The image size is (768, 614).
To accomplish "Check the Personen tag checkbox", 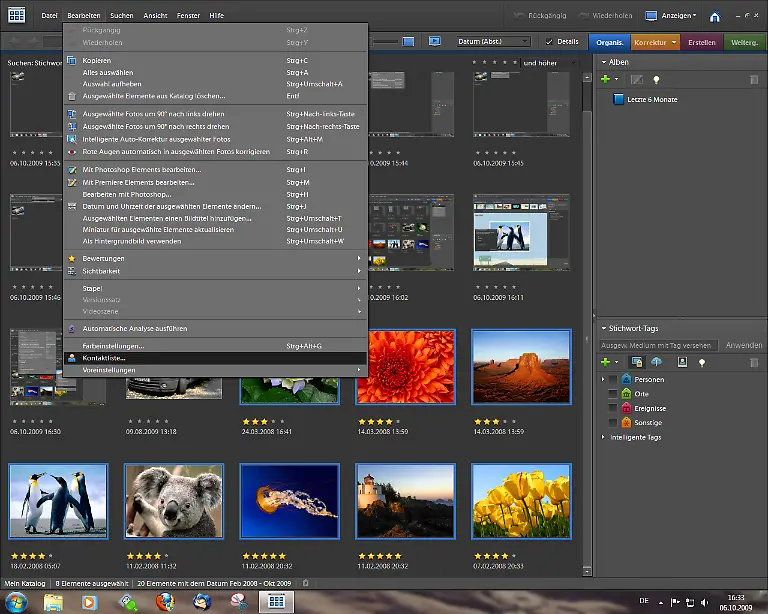I will [613, 380].
